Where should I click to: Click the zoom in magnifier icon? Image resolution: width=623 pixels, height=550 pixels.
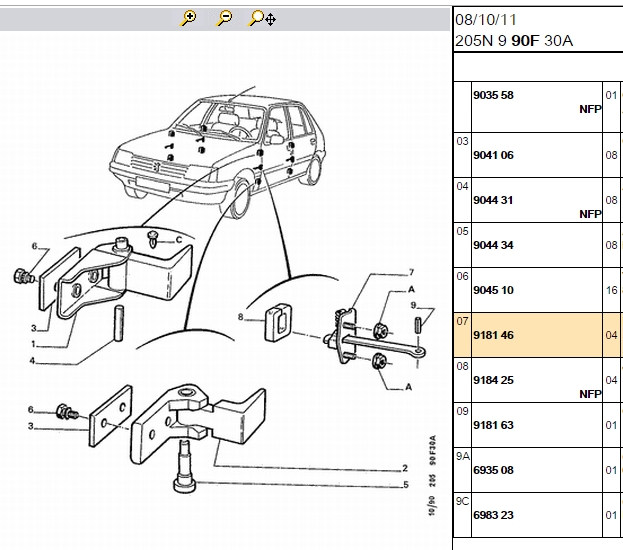point(188,18)
